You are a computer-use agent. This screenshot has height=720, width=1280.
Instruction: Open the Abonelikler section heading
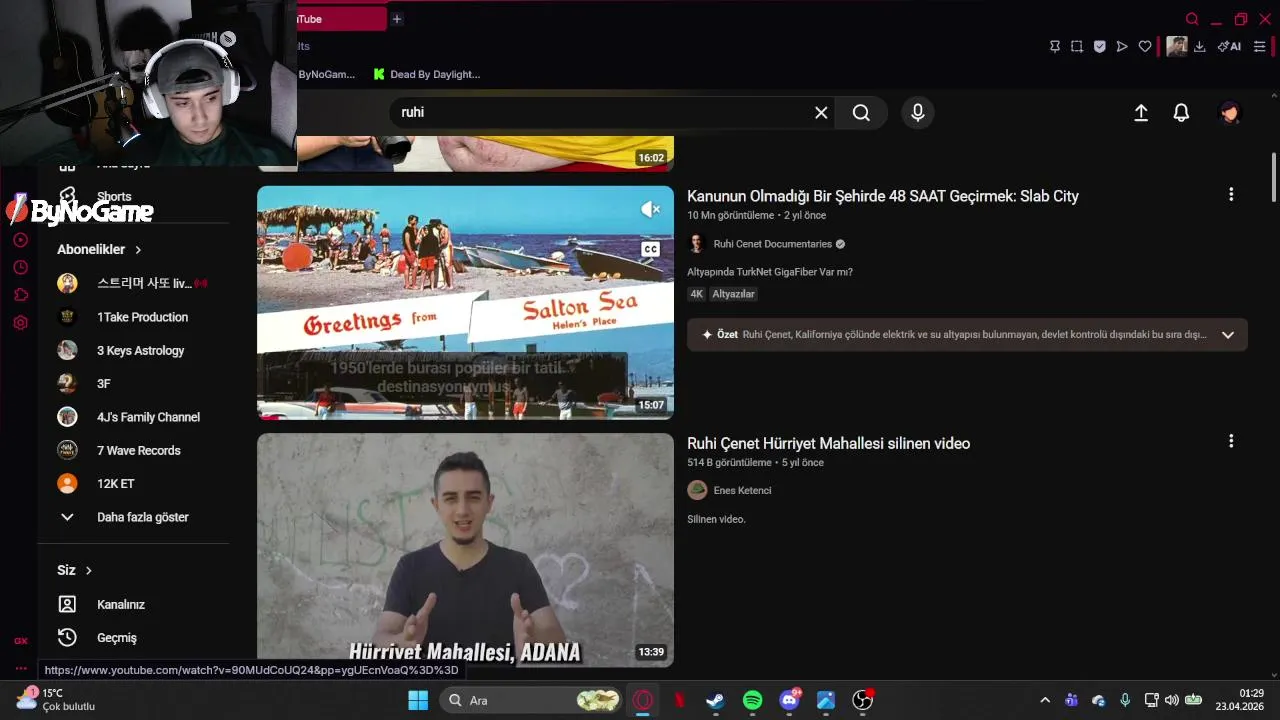(99, 249)
